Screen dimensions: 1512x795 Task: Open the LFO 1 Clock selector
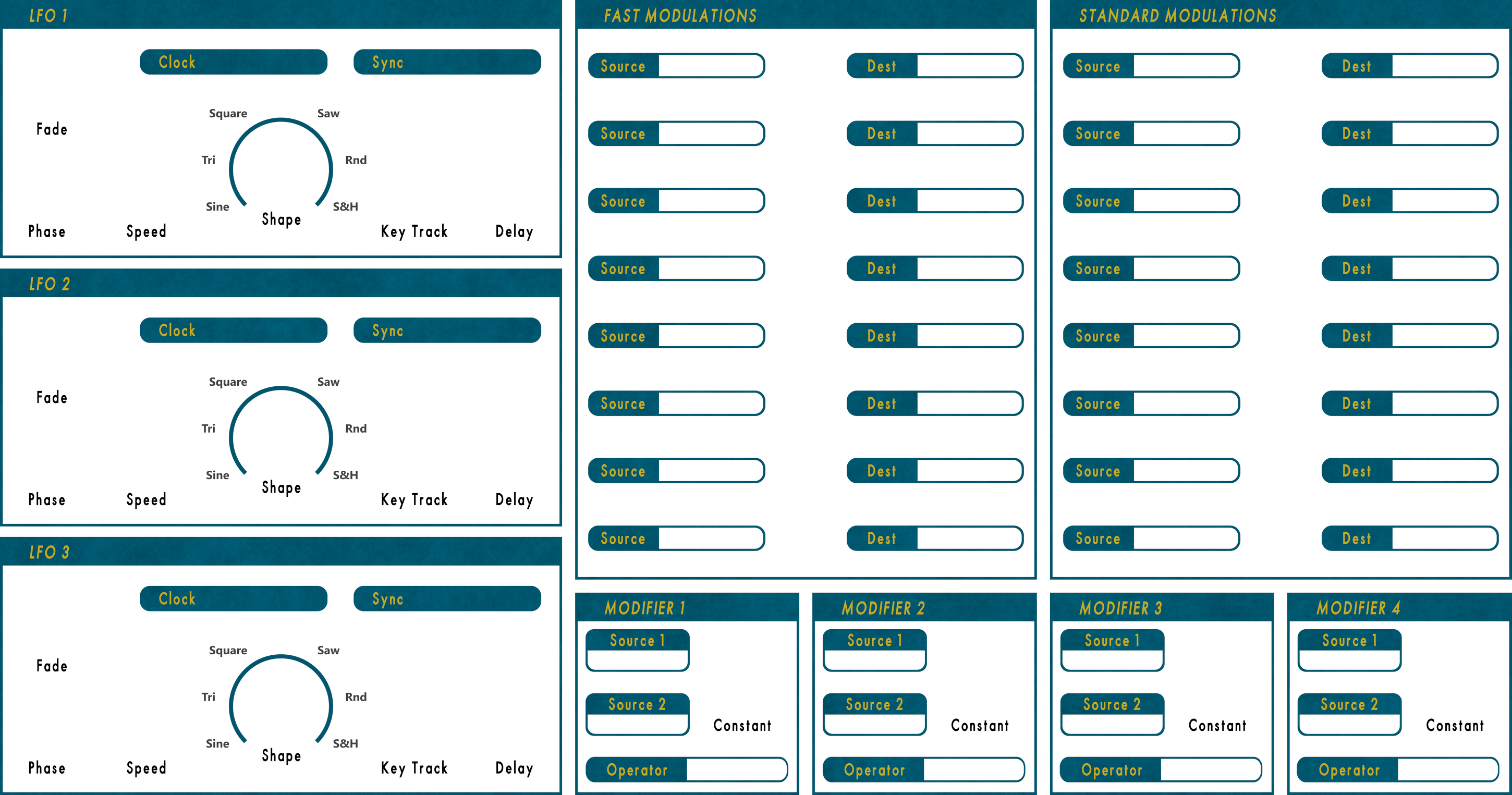pos(233,62)
